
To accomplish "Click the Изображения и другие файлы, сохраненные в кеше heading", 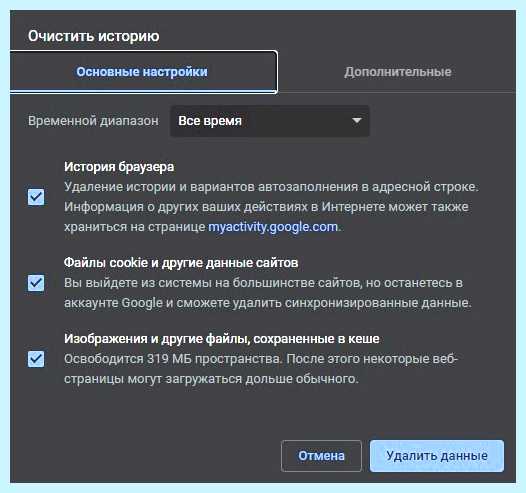I will pyautogui.click(x=222, y=339).
